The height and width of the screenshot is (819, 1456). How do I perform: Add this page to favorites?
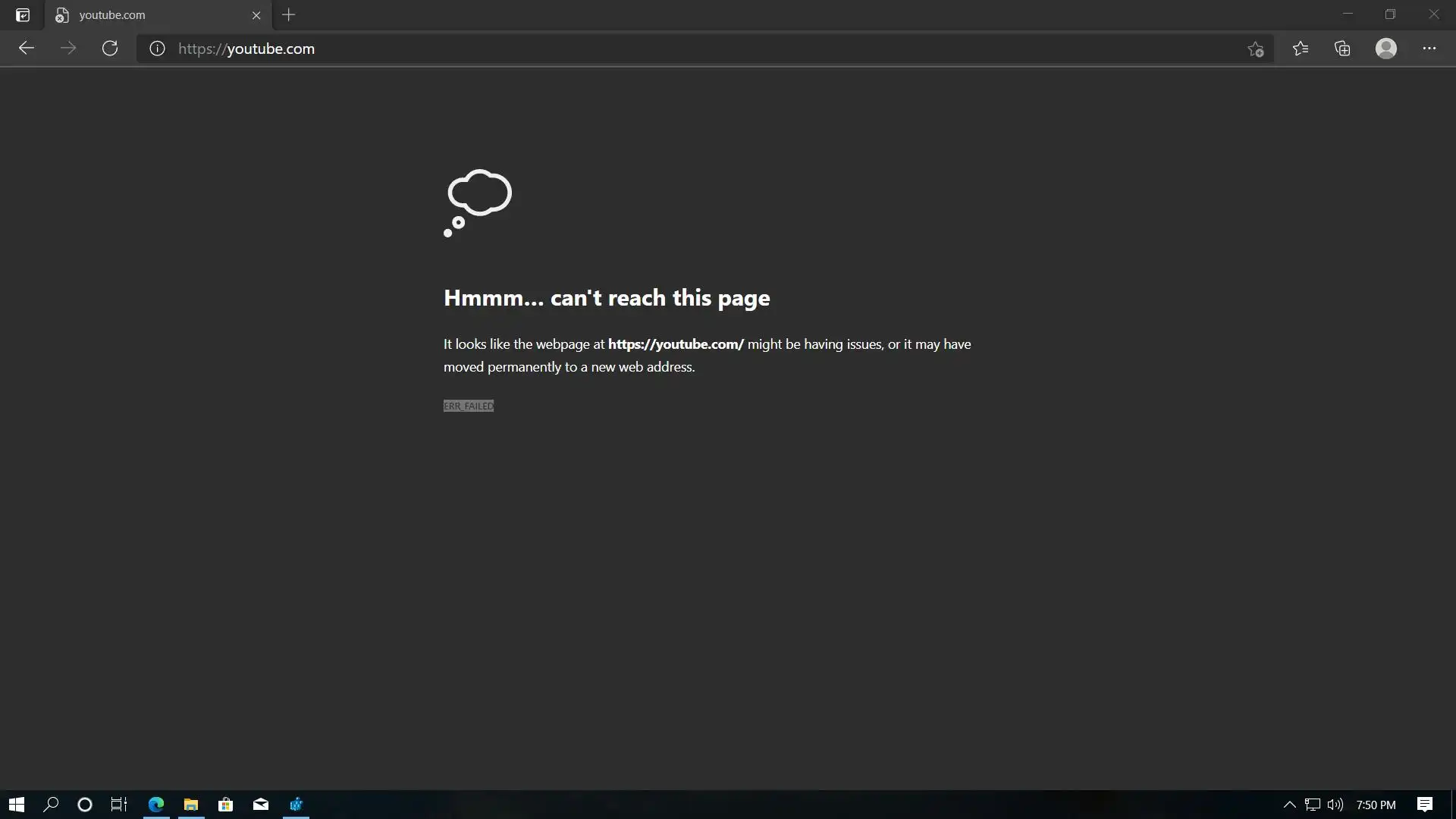click(x=1255, y=49)
